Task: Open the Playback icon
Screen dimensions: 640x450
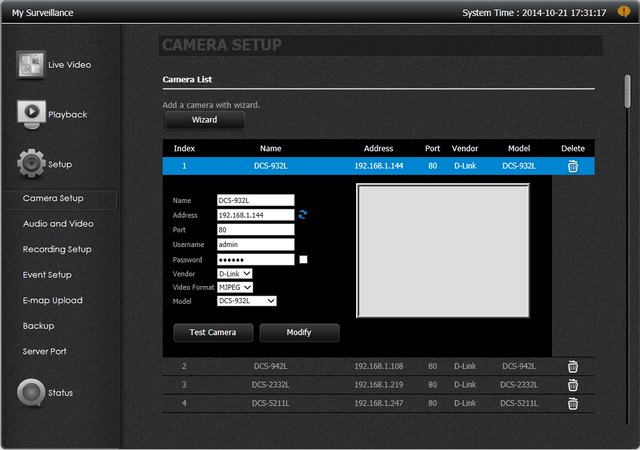Action: (x=31, y=114)
